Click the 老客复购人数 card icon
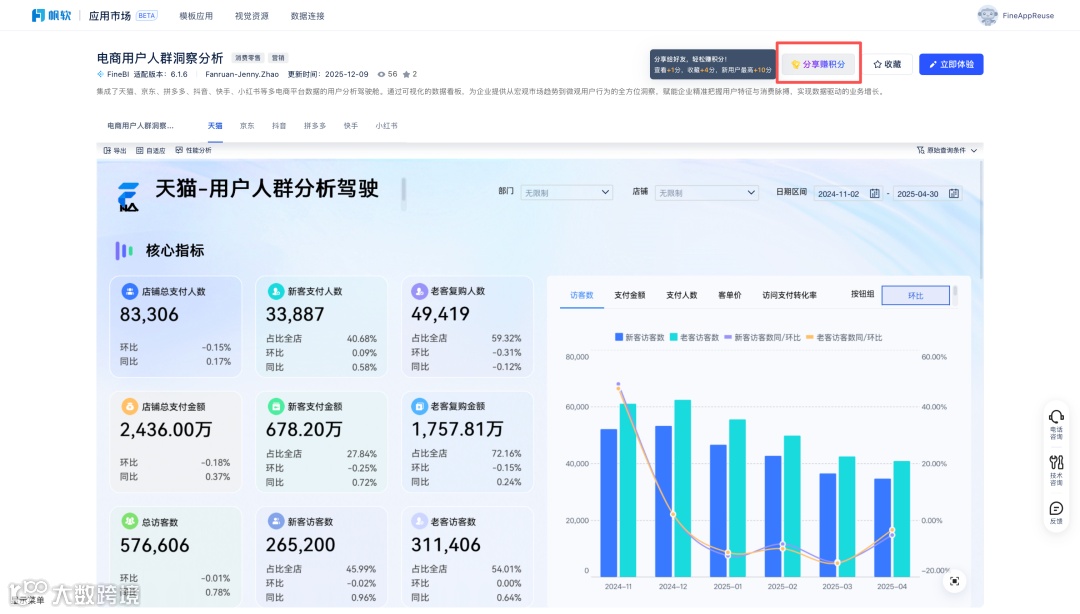This screenshot has height=614, width=1080. click(419, 291)
